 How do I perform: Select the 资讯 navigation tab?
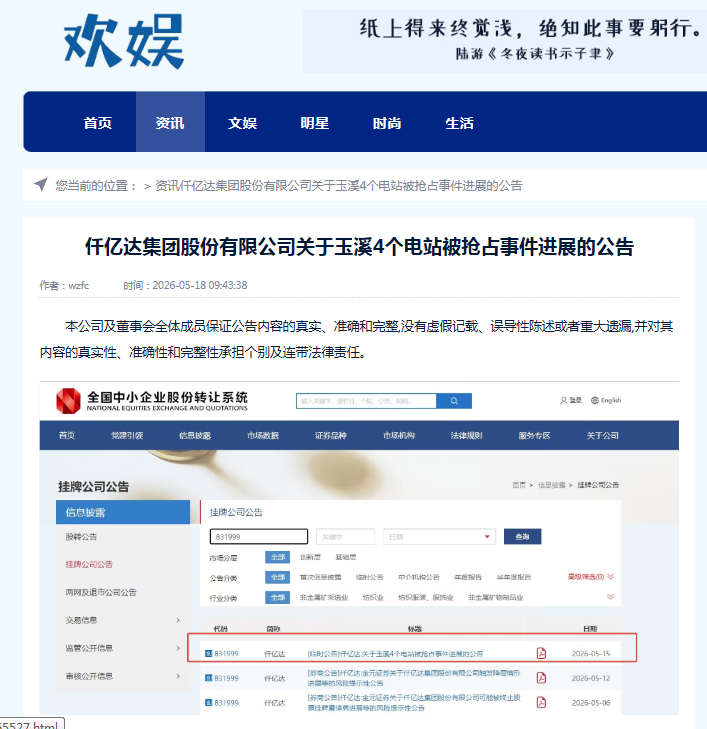click(170, 123)
